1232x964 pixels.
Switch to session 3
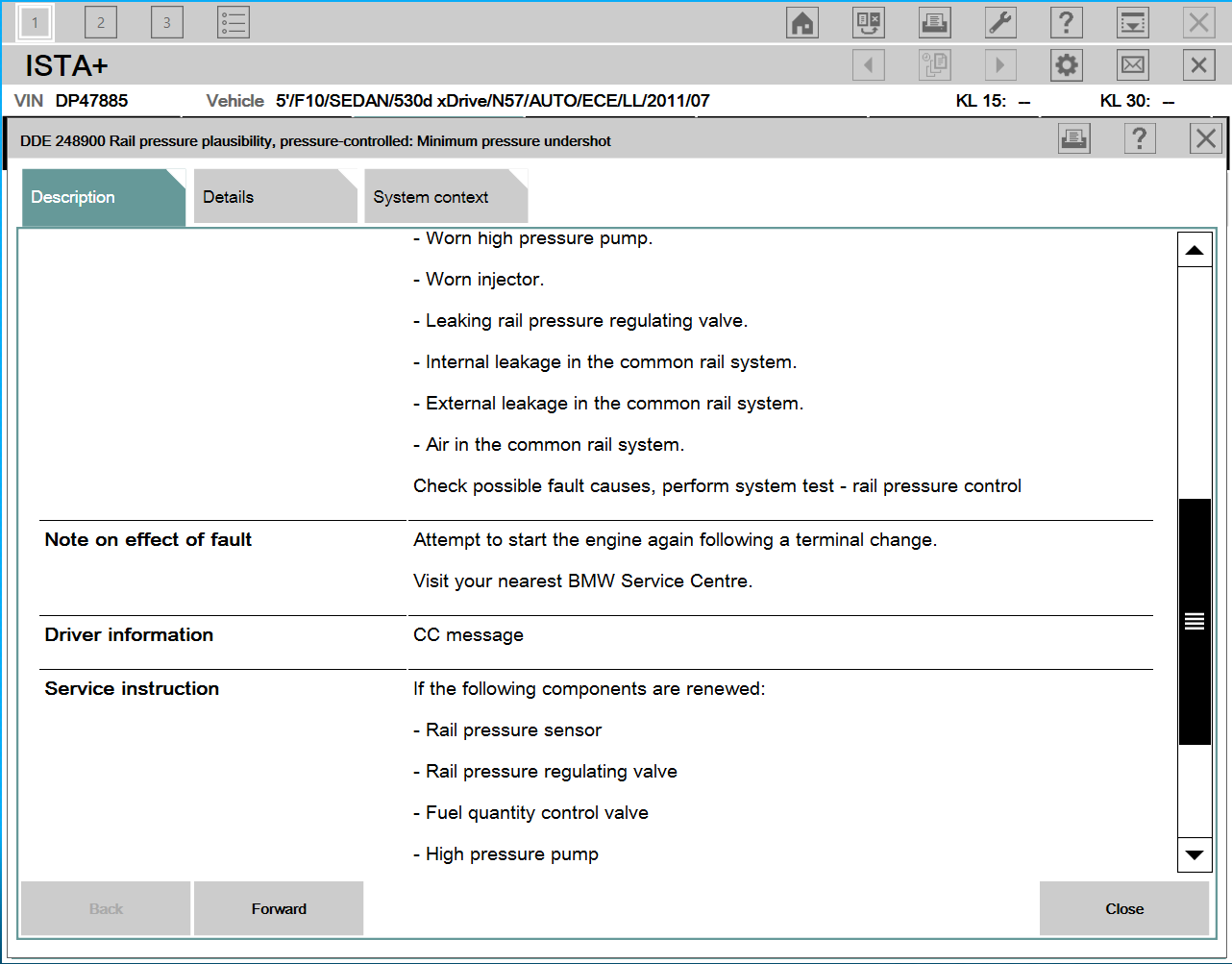(x=167, y=22)
